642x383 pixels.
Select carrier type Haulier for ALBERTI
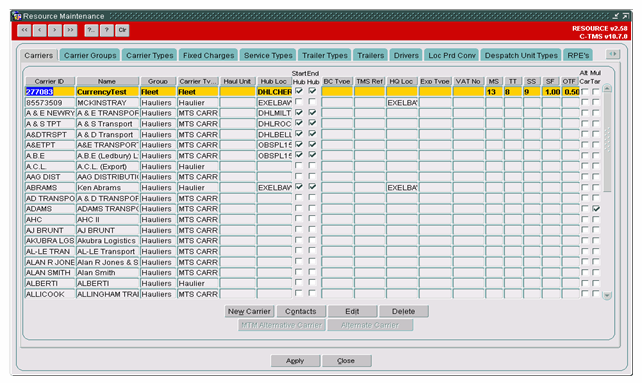click(x=198, y=283)
